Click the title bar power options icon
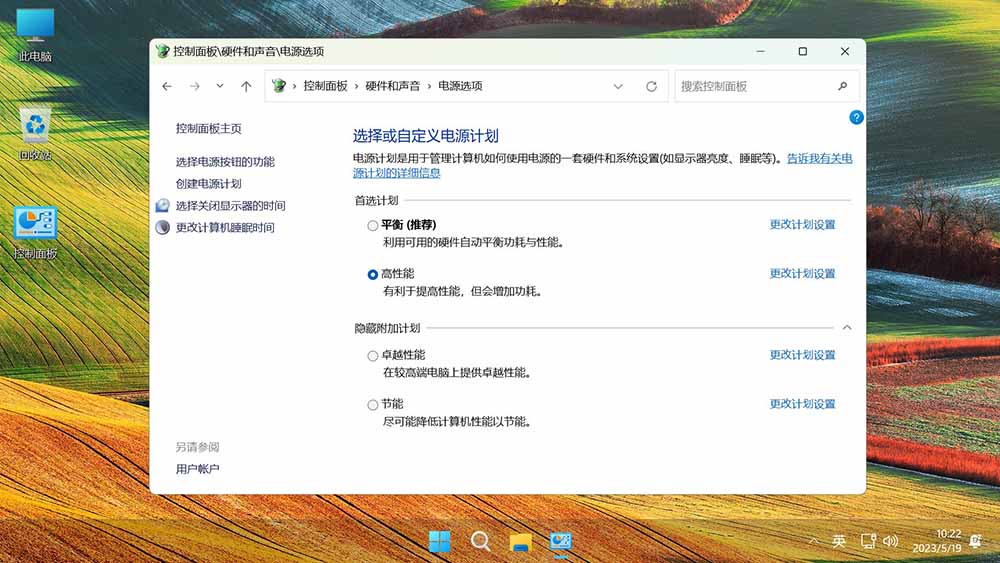 163,51
